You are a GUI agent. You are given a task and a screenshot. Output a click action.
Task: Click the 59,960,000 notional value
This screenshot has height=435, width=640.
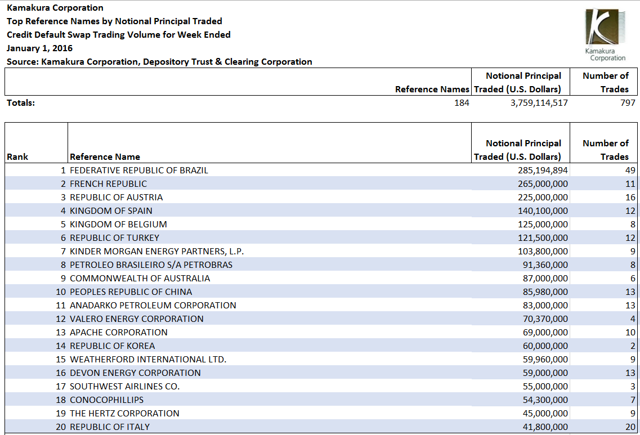click(545, 359)
